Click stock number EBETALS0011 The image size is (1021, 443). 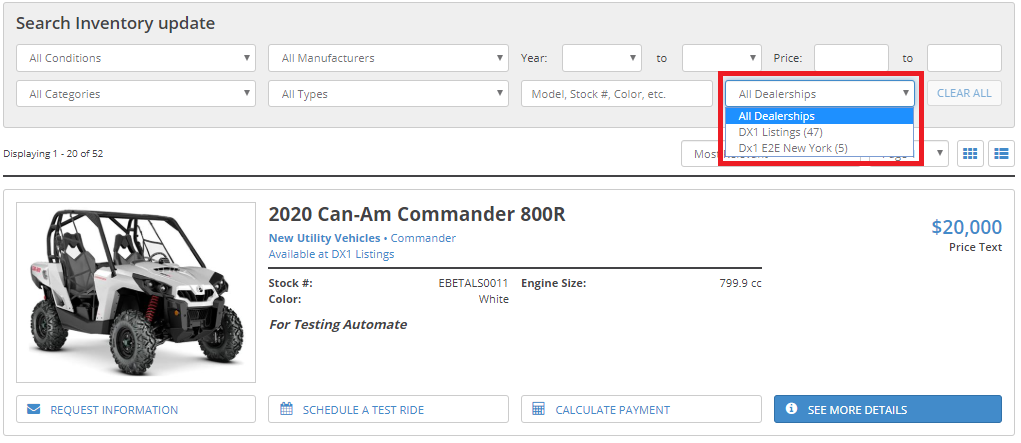click(x=473, y=283)
